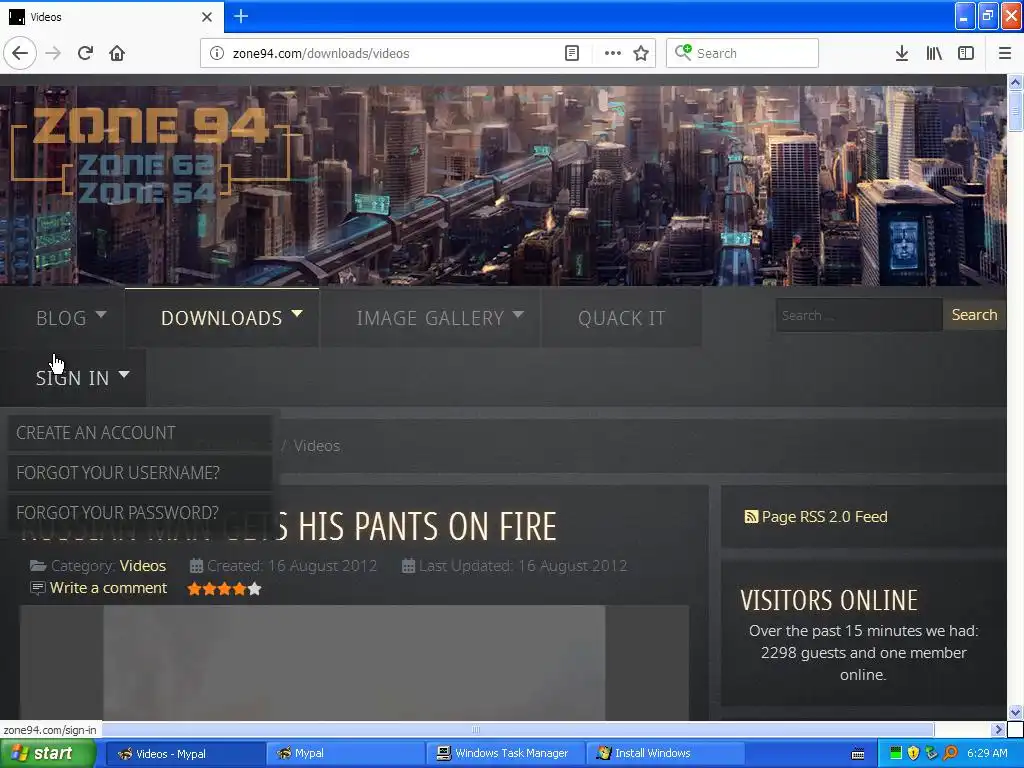Open the Write a comment link
The height and width of the screenshot is (768, 1024).
(108, 588)
